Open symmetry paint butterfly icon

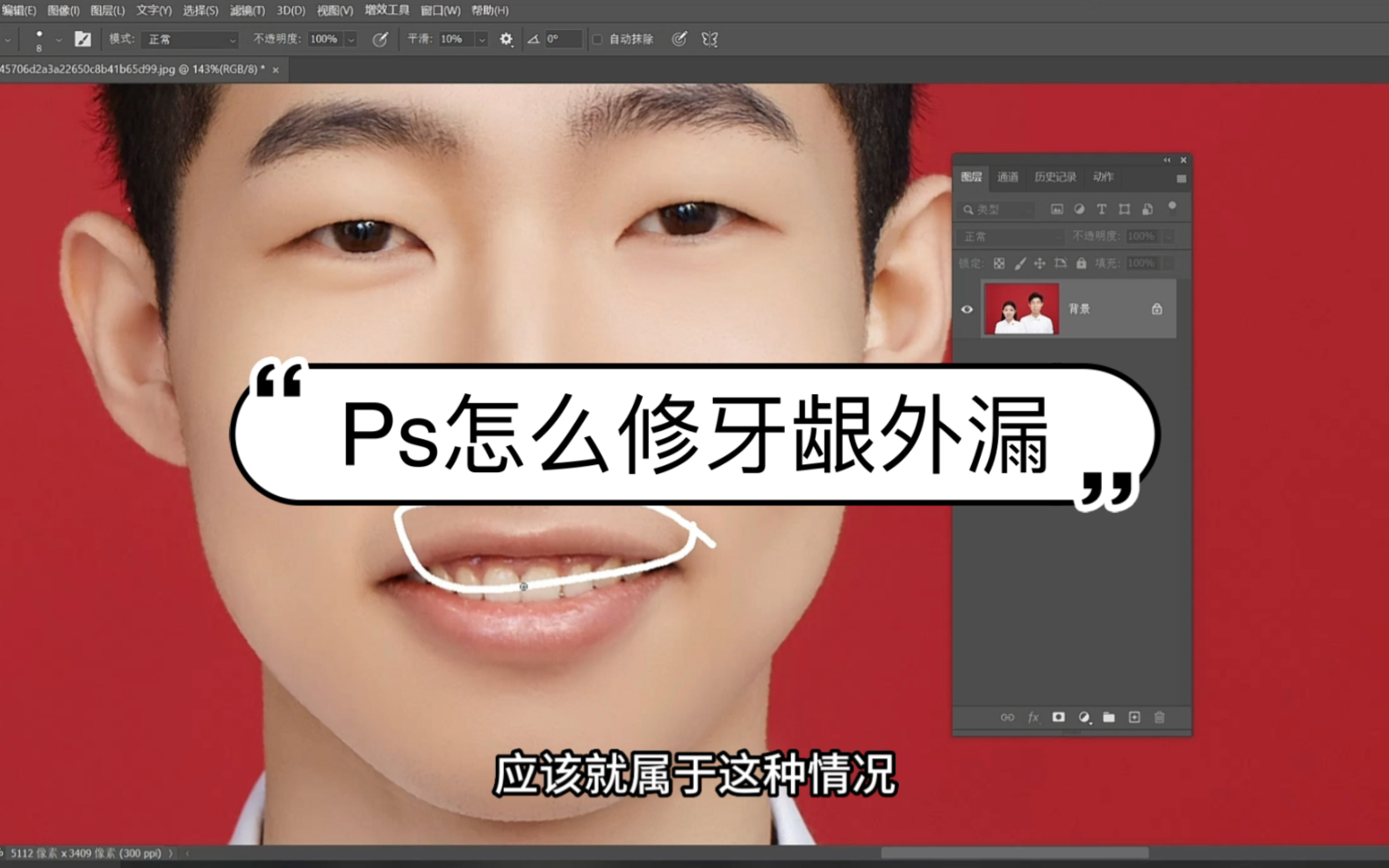coord(709,39)
